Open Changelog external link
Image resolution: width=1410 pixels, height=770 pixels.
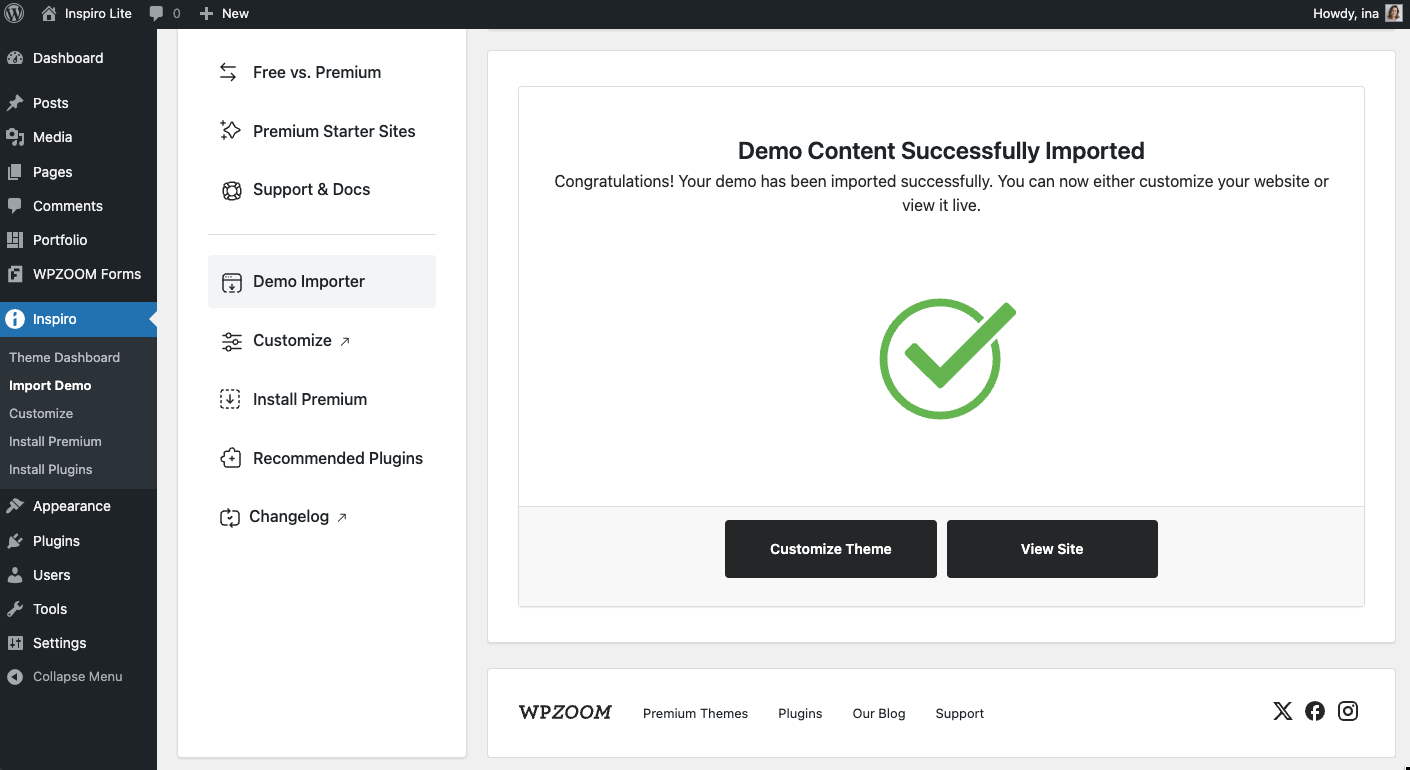(289, 517)
